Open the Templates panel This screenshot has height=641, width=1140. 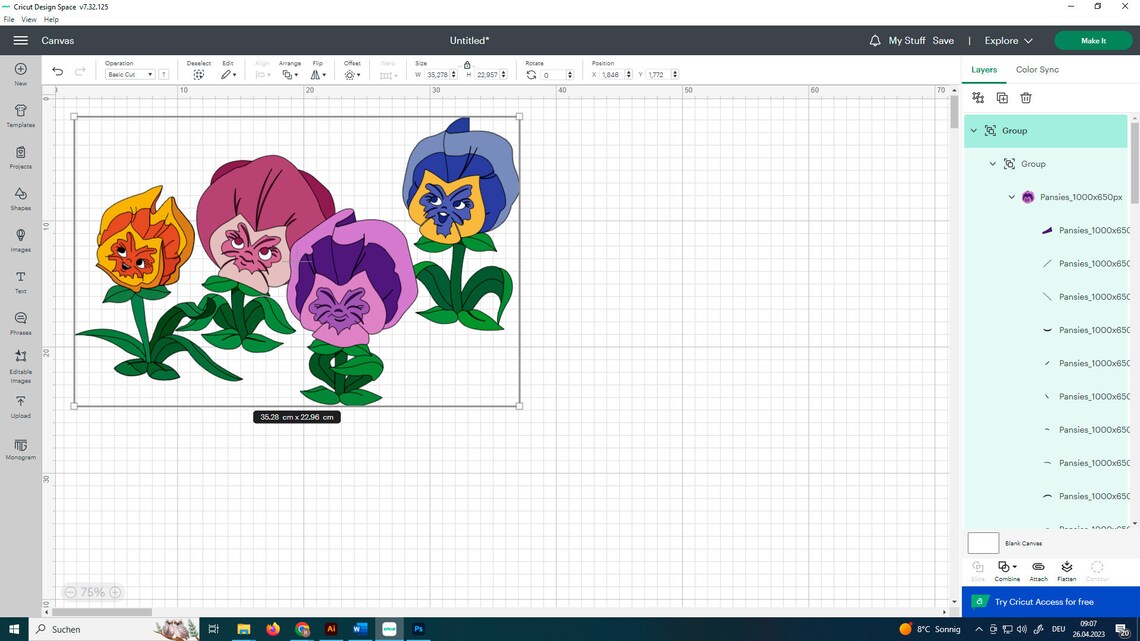[x=20, y=113]
